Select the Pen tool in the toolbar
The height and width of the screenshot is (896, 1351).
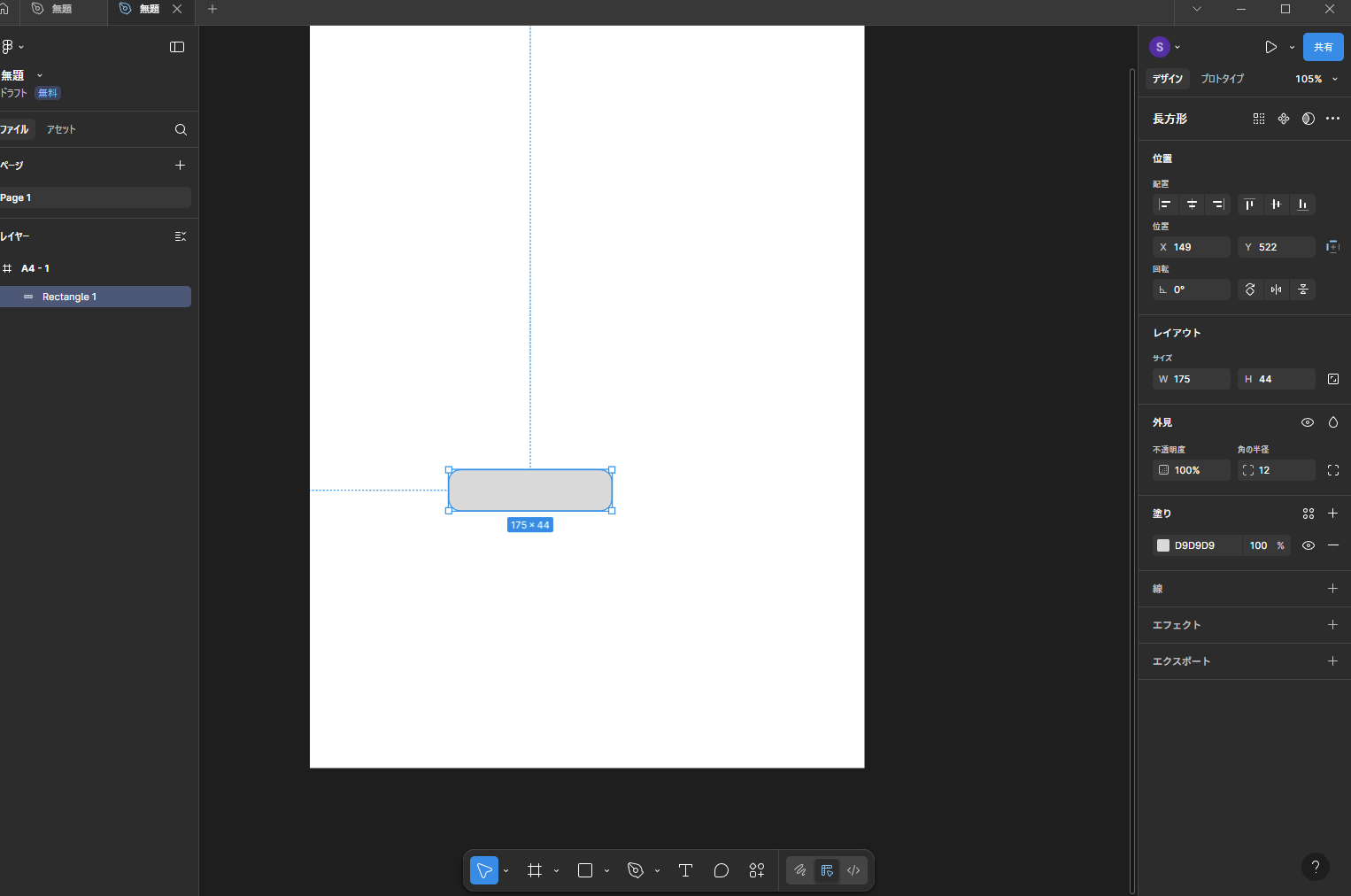coord(635,870)
